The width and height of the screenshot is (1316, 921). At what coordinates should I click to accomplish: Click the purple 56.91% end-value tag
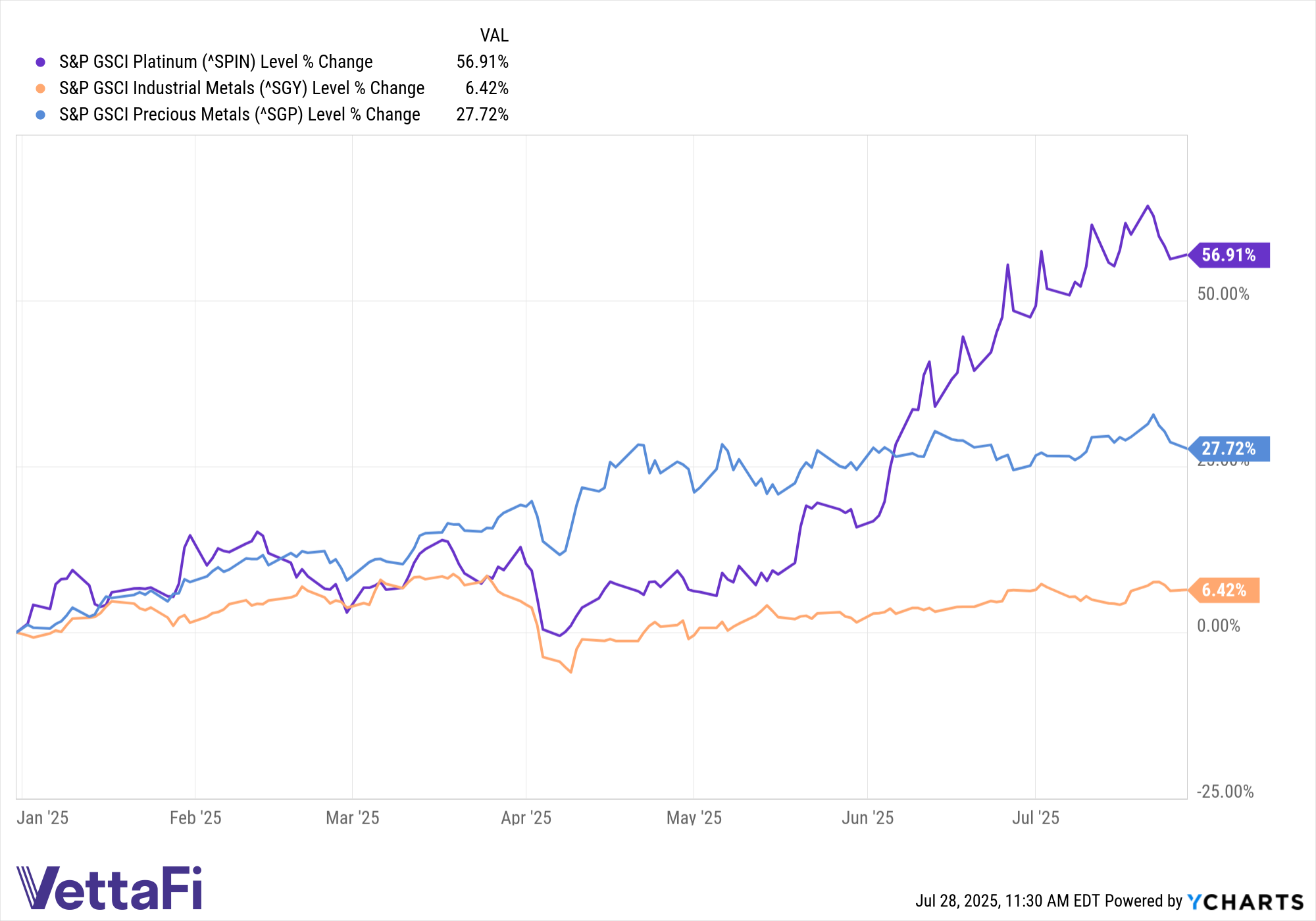click(1228, 255)
